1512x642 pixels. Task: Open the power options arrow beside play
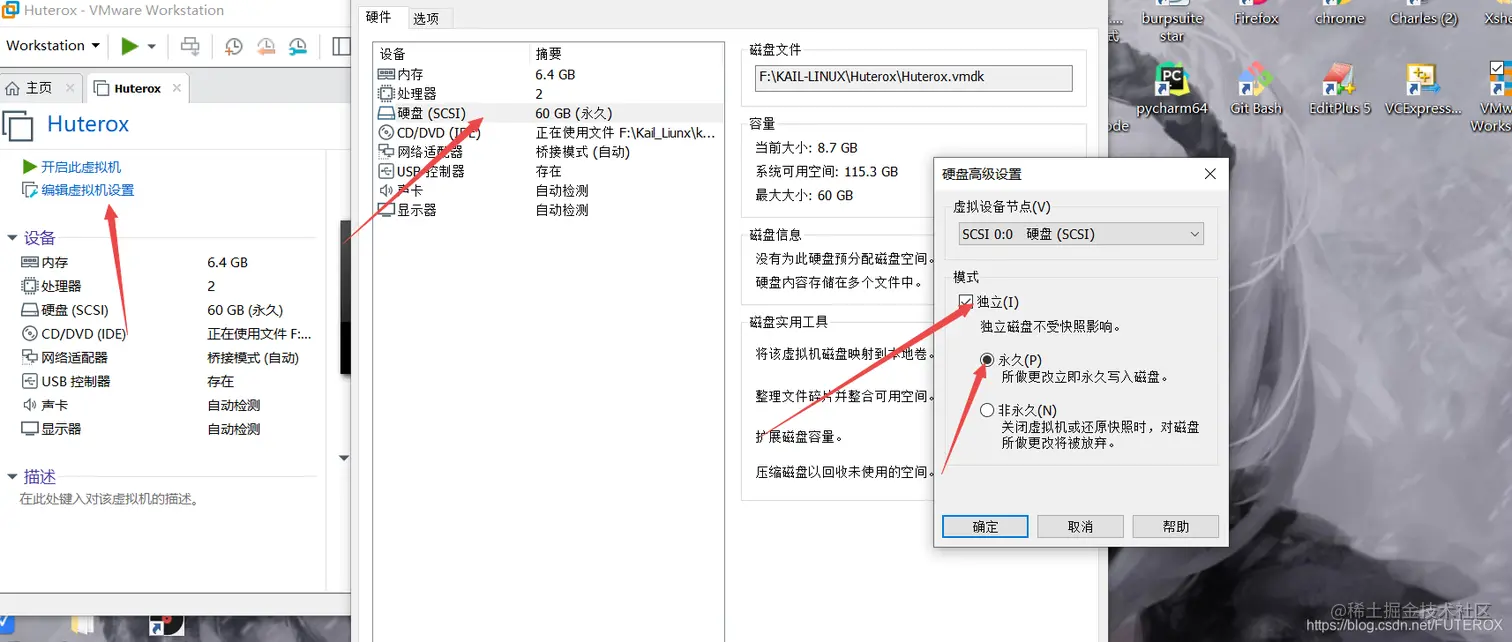[152, 46]
